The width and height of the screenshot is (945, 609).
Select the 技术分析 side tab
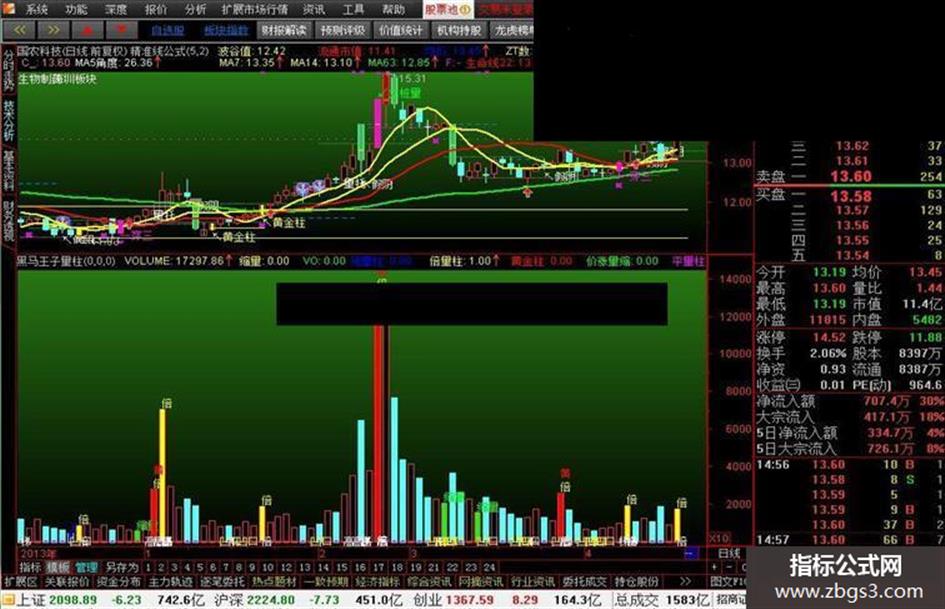[8, 120]
